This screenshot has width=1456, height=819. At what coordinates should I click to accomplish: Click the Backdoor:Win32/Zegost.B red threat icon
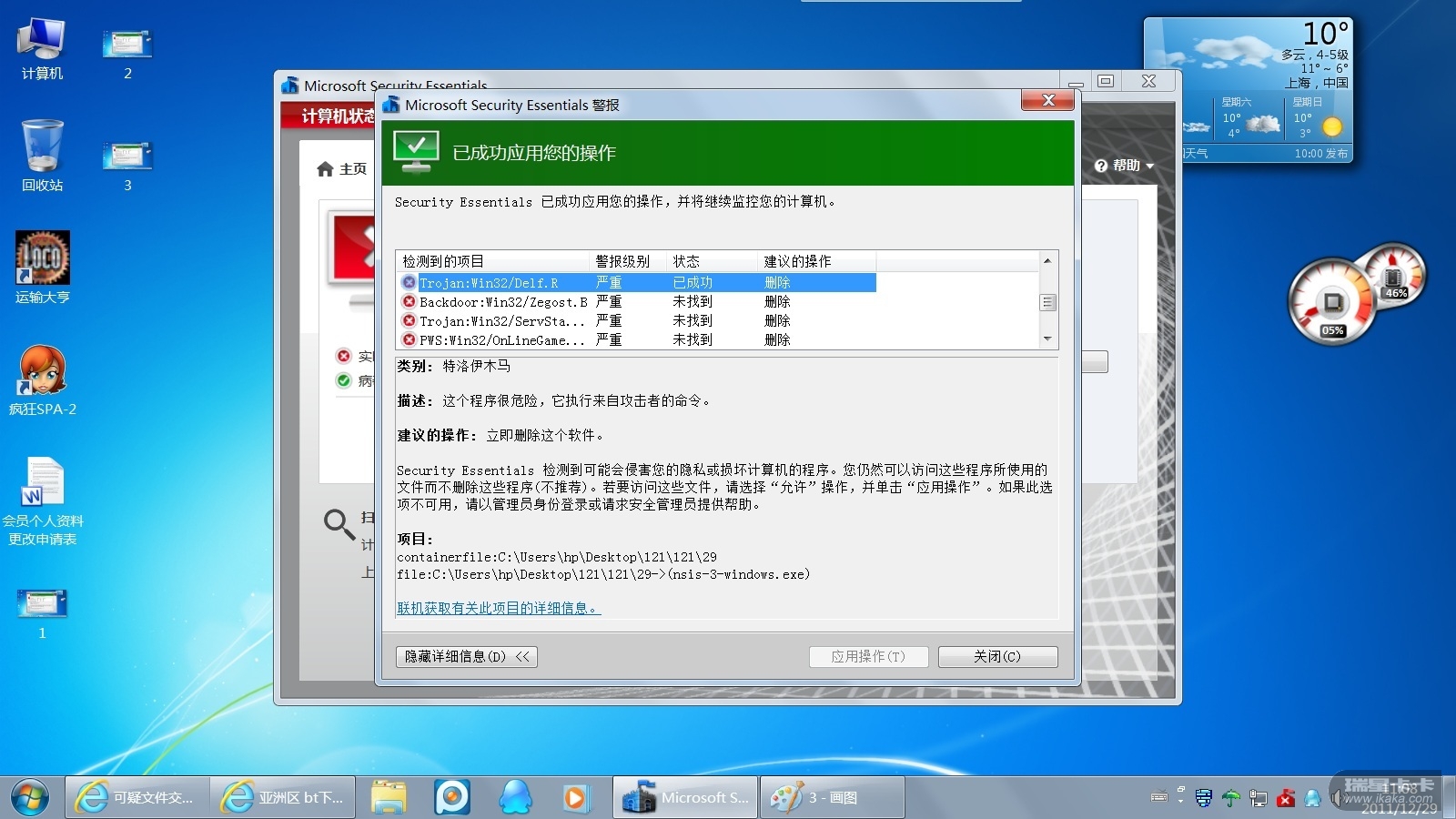[409, 302]
